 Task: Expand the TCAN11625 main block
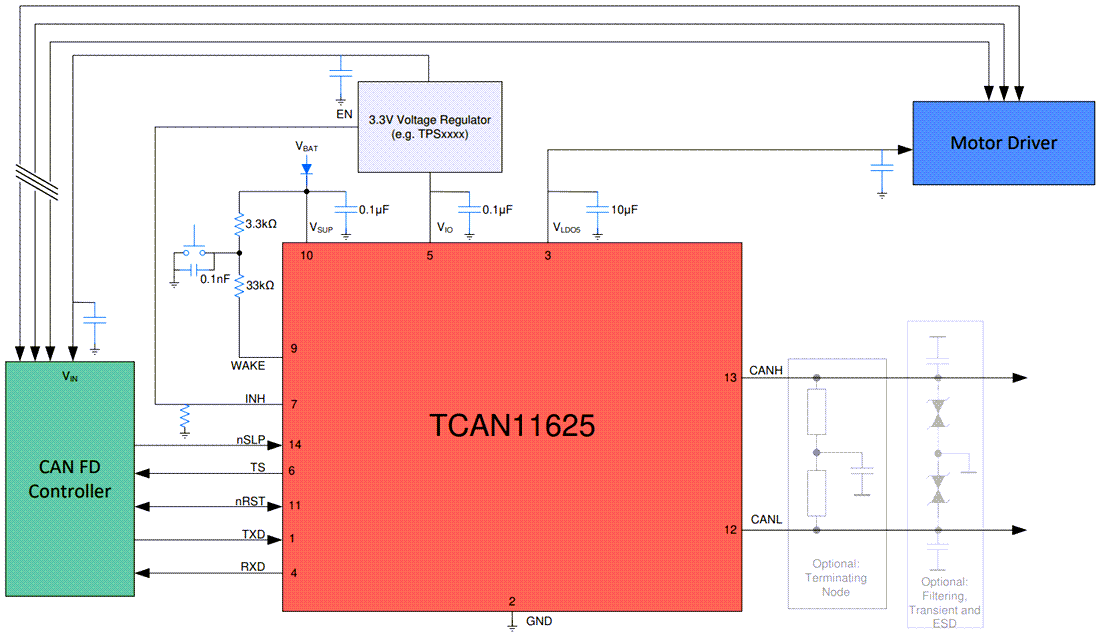(x=512, y=425)
